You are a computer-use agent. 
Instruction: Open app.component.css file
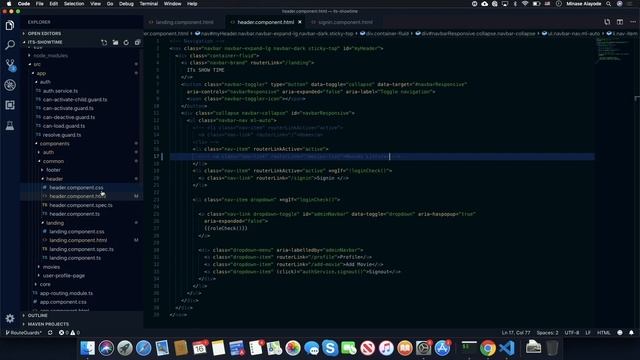63,302
